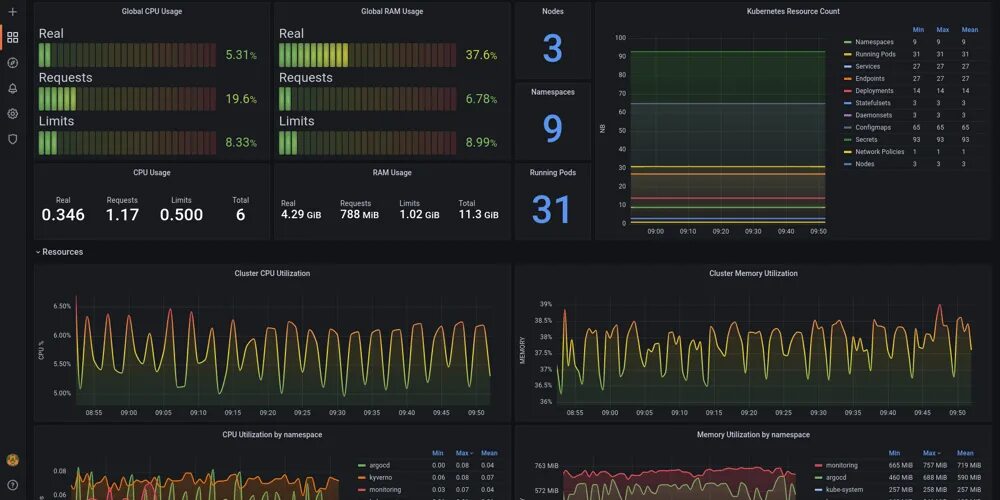Open the Running Pods panel title menu

pos(552,172)
